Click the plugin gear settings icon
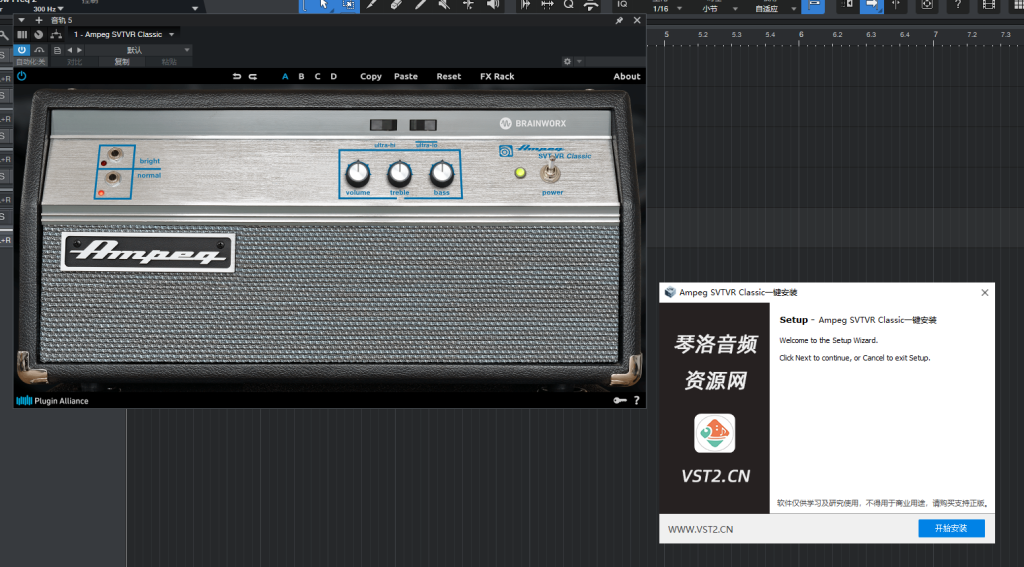The image size is (1024, 567). tap(567, 61)
